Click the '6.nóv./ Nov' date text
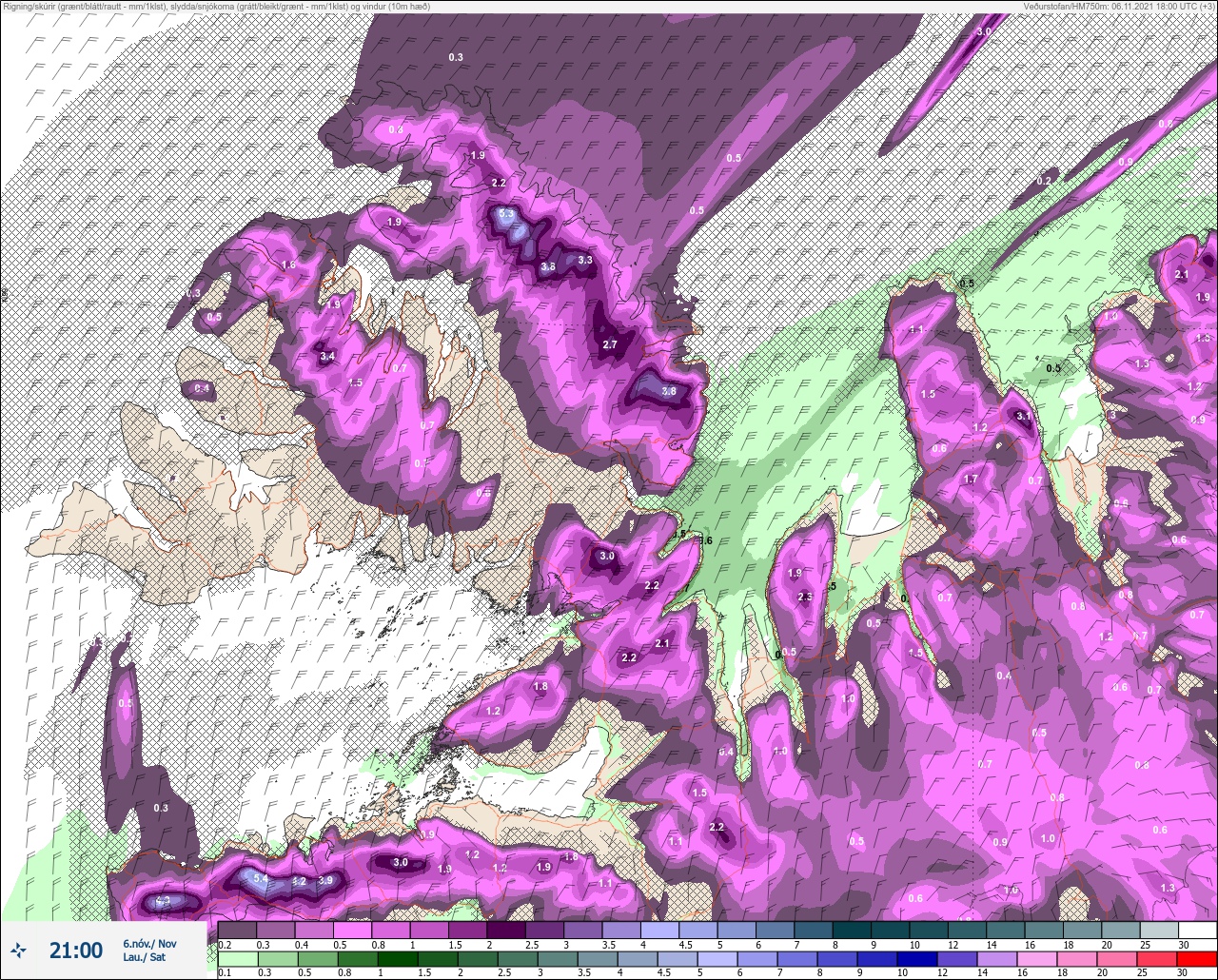Viewport: 1218px width, 980px height. pos(149,943)
